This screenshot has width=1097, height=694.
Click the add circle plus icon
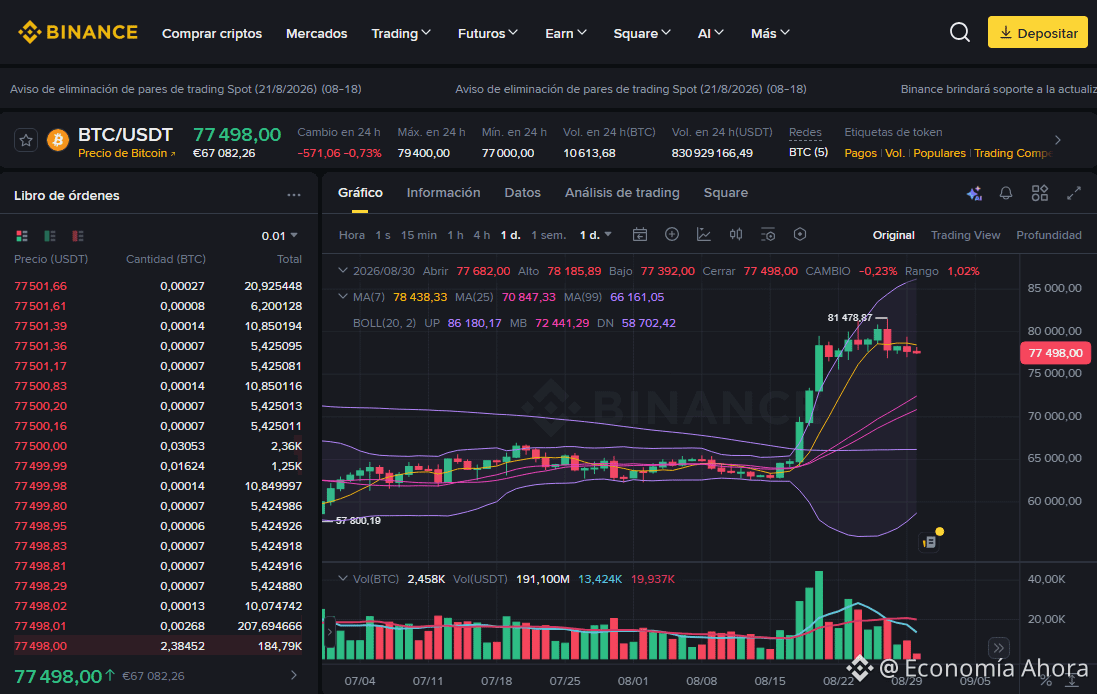click(x=672, y=234)
